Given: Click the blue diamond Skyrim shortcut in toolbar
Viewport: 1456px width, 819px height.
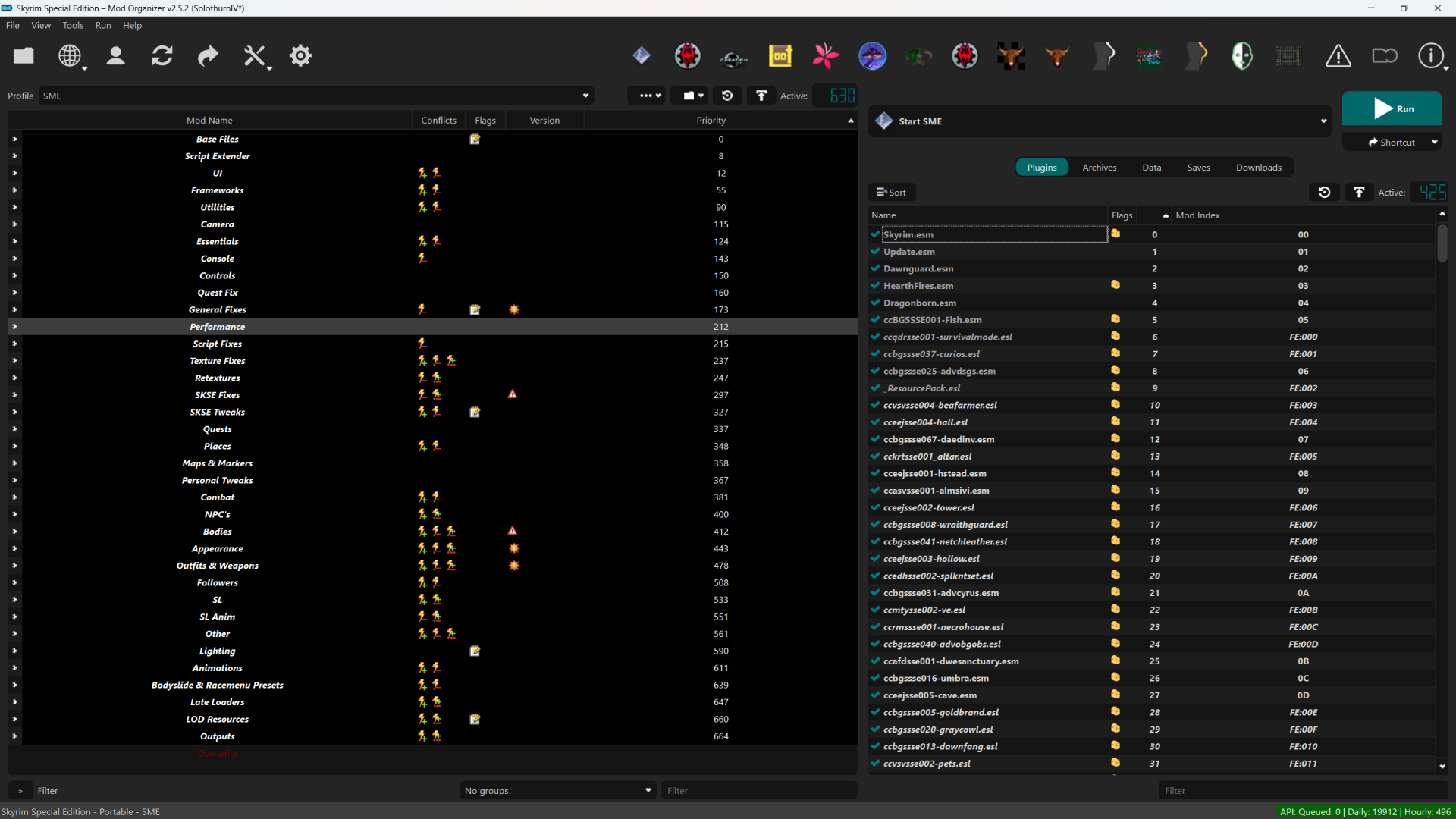Looking at the screenshot, I should (x=642, y=55).
